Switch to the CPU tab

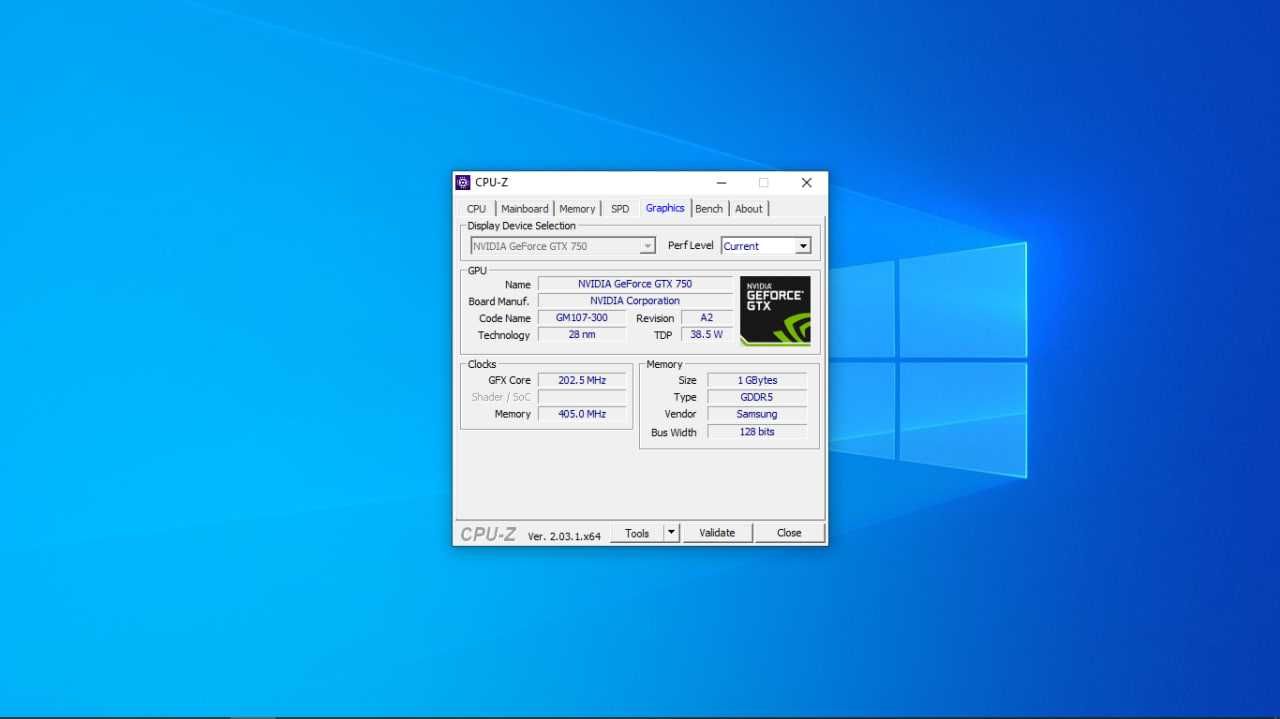[477, 209]
